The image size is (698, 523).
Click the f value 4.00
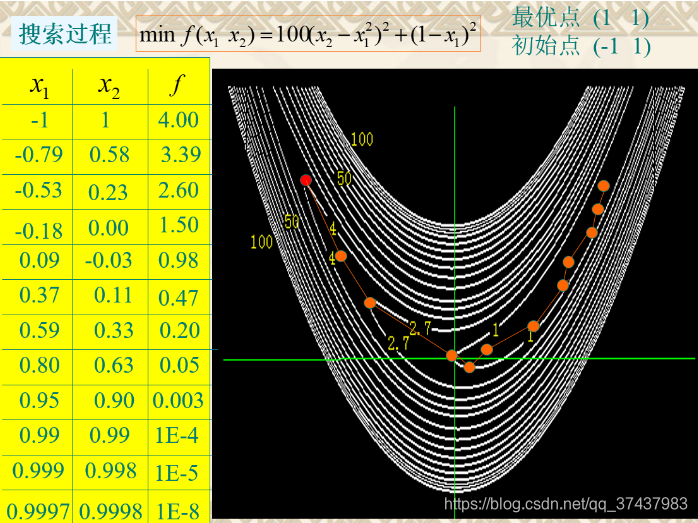coord(178,120)
